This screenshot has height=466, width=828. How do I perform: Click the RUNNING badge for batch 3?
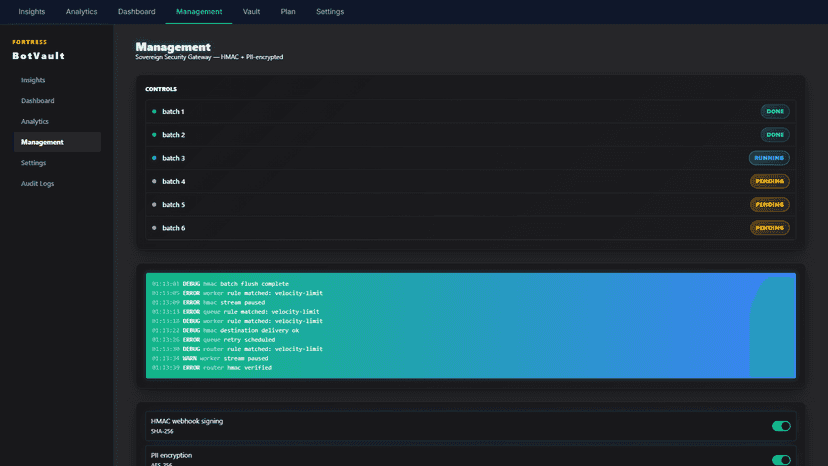pos(769,158)
